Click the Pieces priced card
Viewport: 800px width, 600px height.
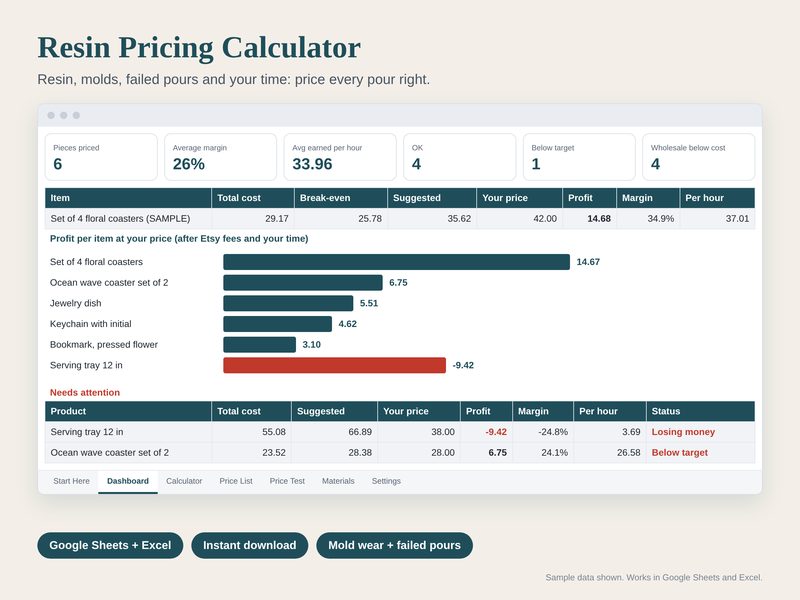101,157
